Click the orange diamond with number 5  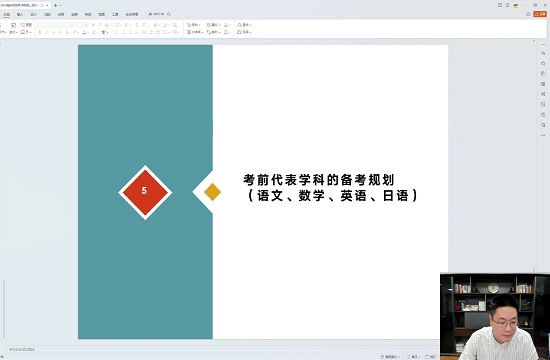coord(145,192)
